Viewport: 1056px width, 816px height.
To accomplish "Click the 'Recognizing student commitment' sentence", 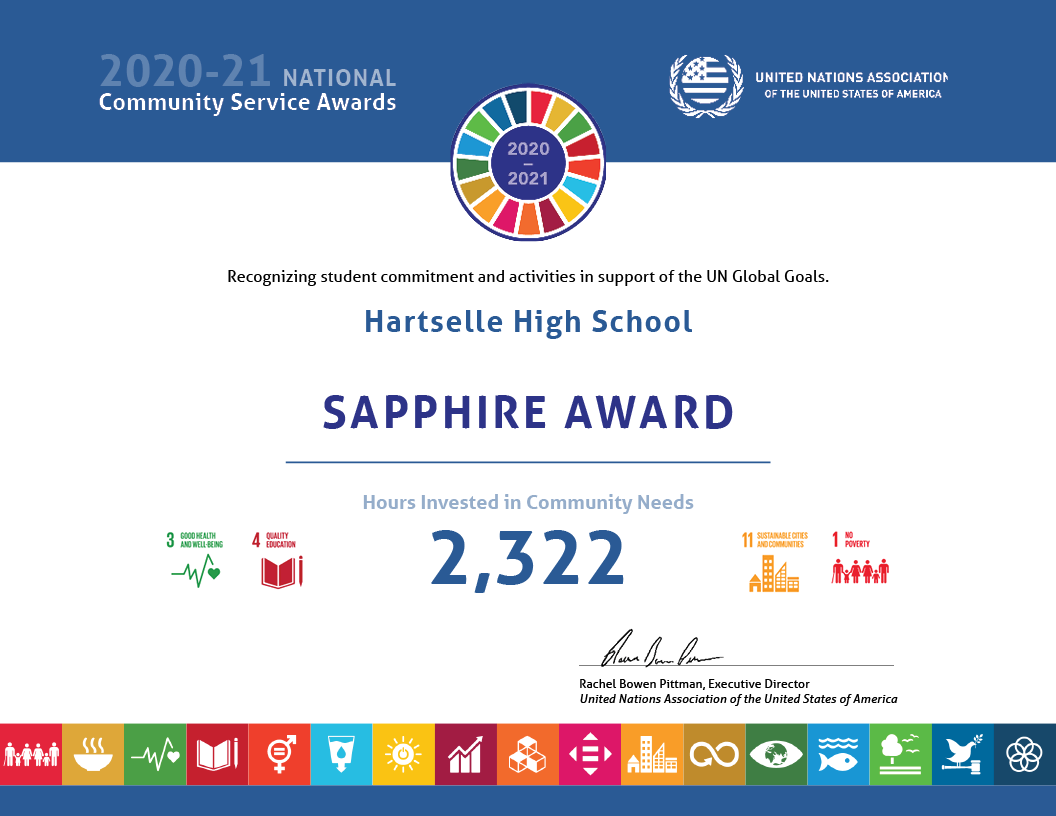I will click(x=528, y=277).
